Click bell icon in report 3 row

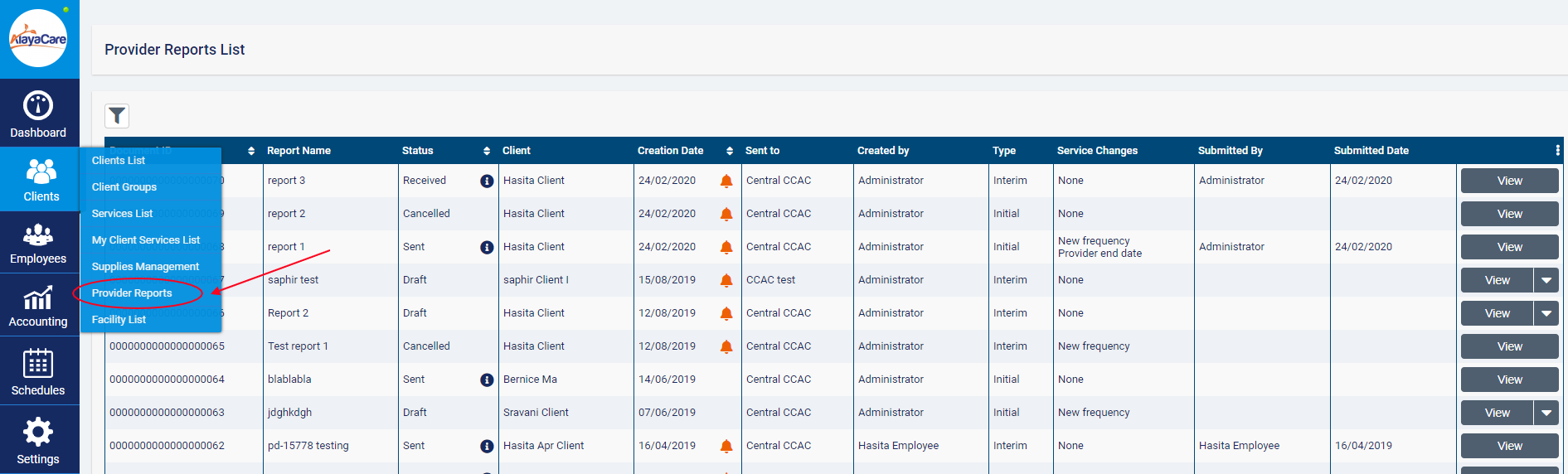[726, 181]
